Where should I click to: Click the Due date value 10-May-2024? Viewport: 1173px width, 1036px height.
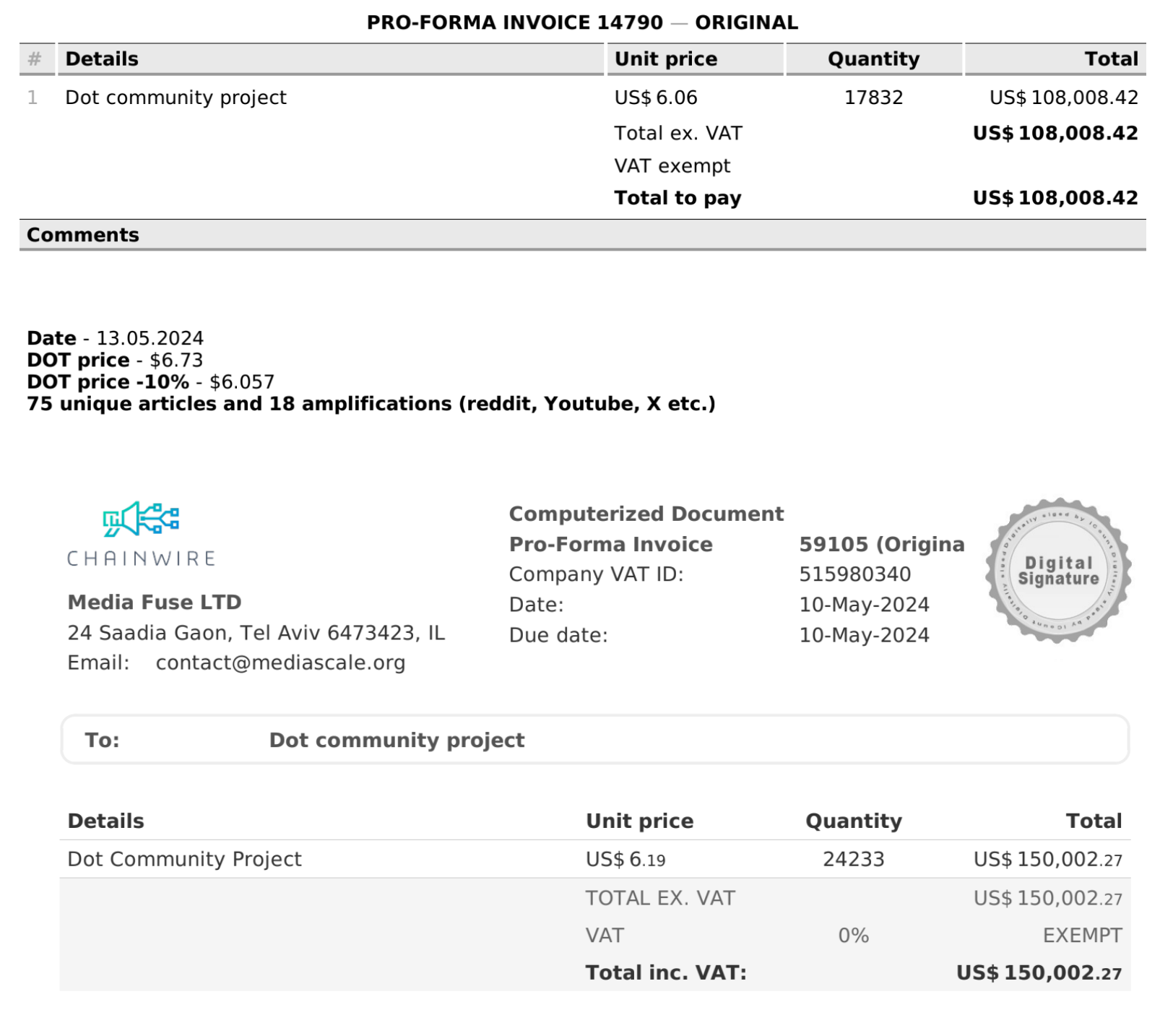[x=864, y=635]
